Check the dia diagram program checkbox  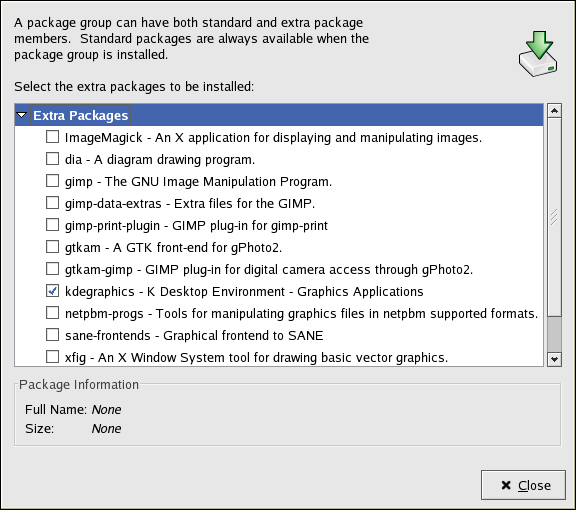pyautogui.click(x=53, y=159)
